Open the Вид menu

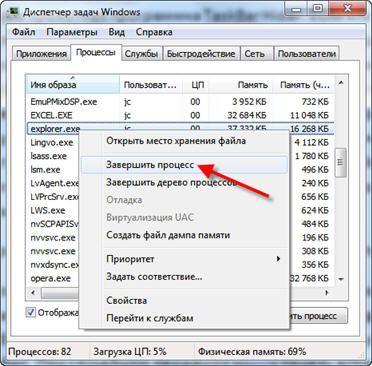click(x=117, y=32)
